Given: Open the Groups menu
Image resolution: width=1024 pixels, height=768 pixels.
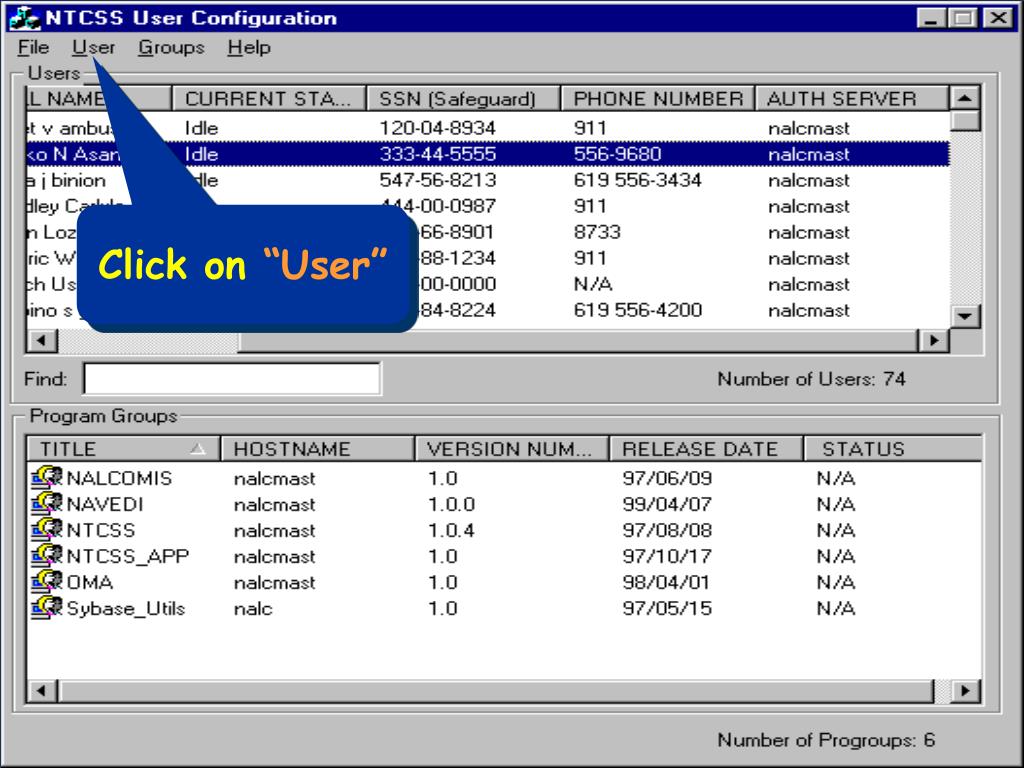Looking at the screenshot, I should pos(171,47).
